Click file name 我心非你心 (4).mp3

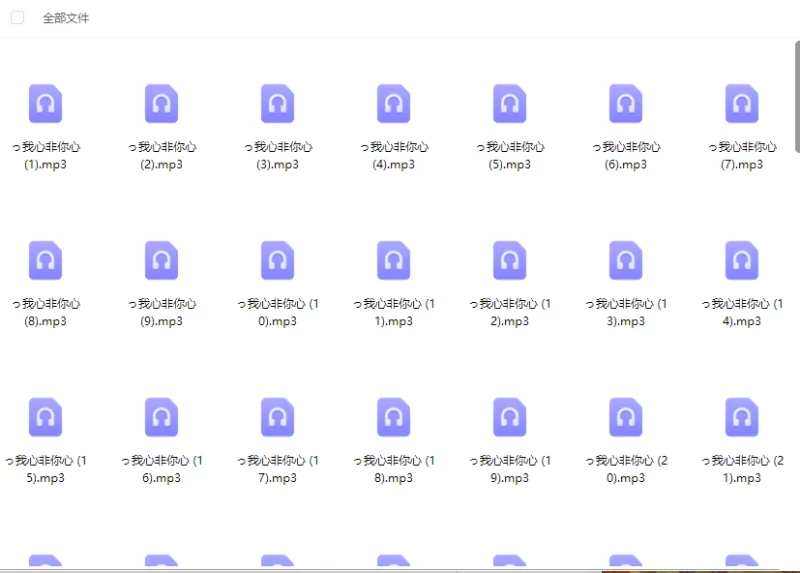tap(393, 156)
